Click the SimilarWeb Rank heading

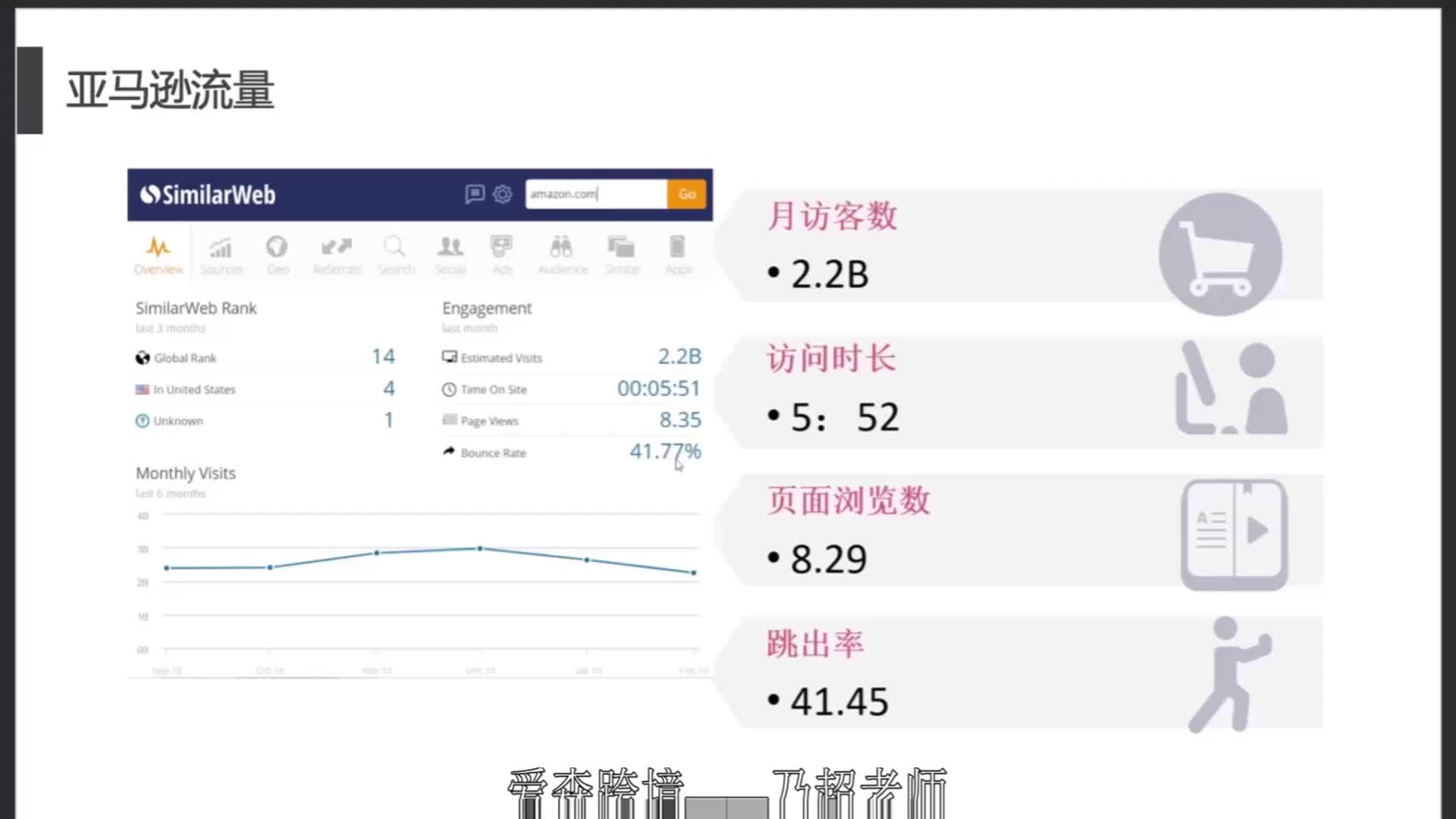coord(196,308)
